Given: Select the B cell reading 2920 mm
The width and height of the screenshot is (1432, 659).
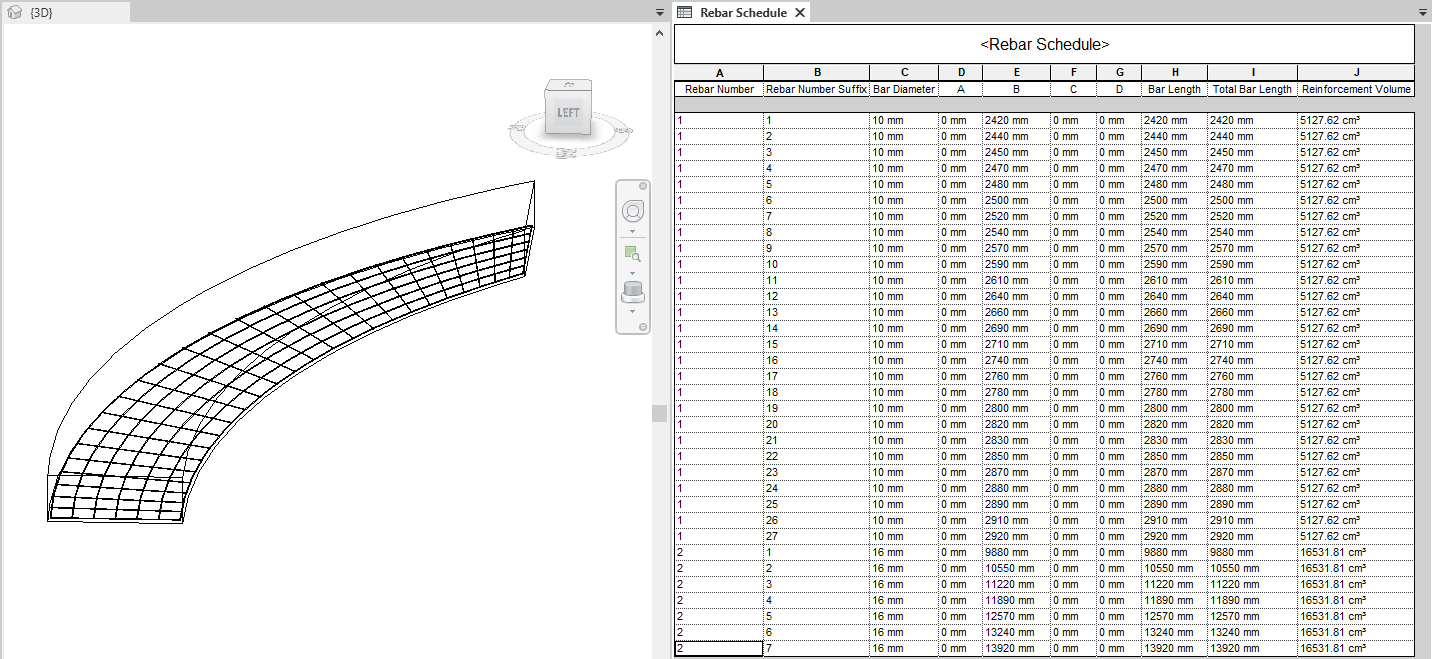Looking at the screenshot, I should click(x=1016, y=536).
